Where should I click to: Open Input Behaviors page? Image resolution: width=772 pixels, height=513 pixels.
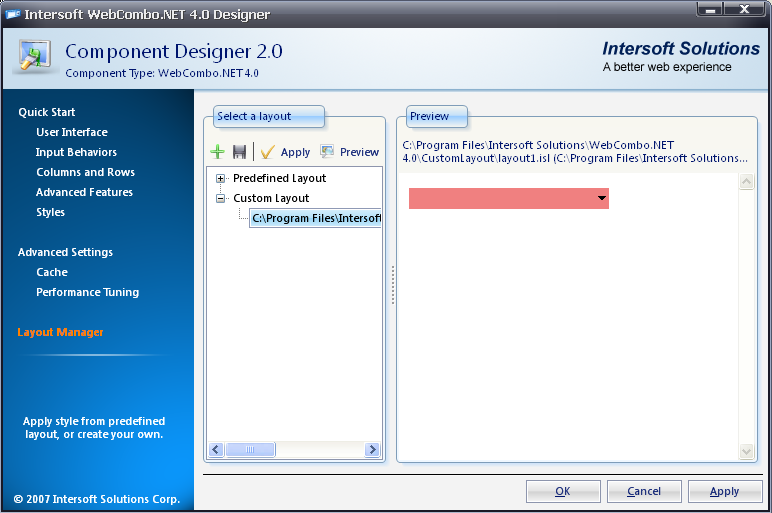point(76,153)
